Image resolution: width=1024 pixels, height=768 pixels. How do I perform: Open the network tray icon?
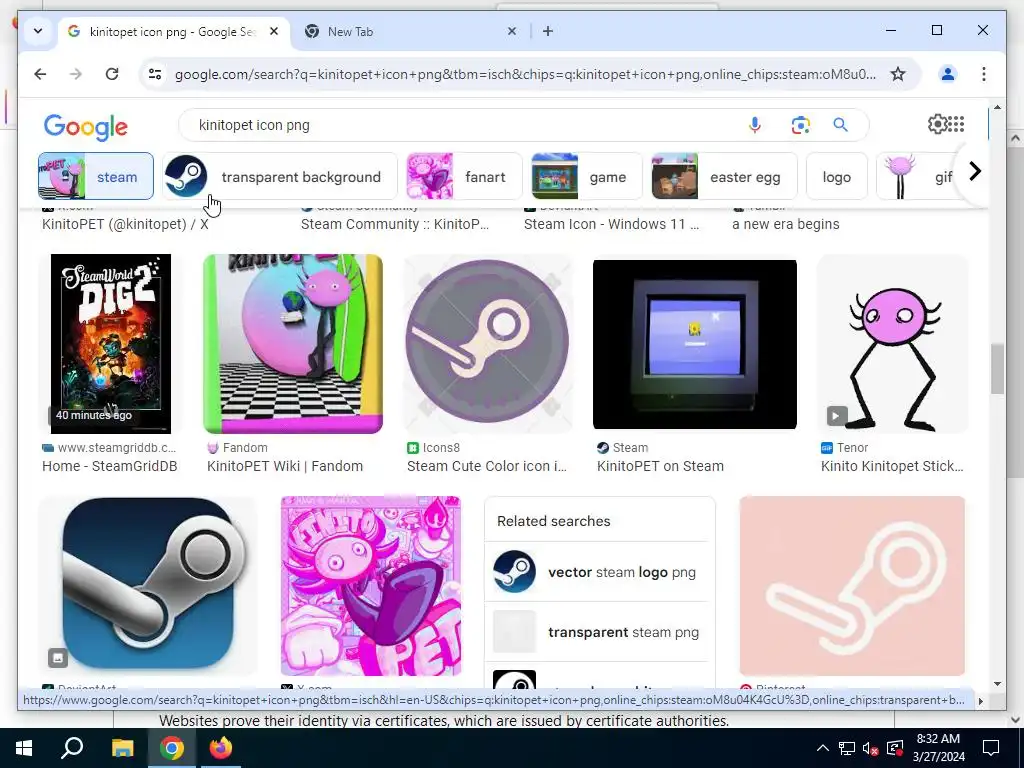click(x=847, y=748)
